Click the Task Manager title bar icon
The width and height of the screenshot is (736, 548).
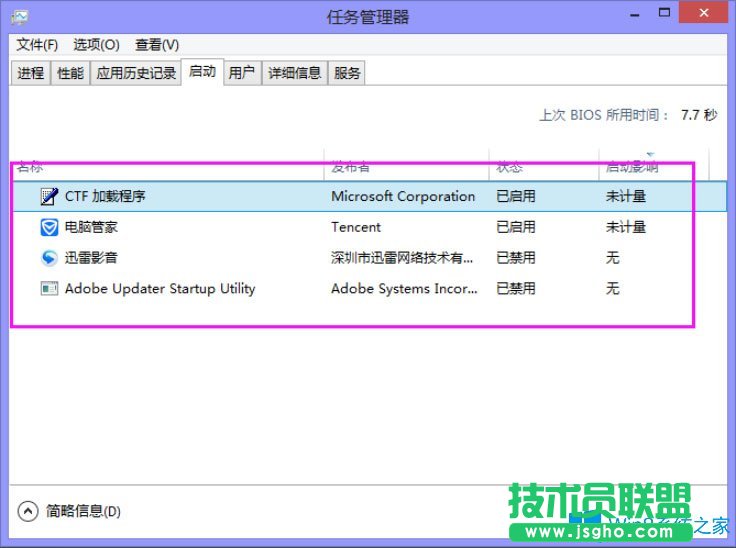pyautogui.click(x=20, y=17)
